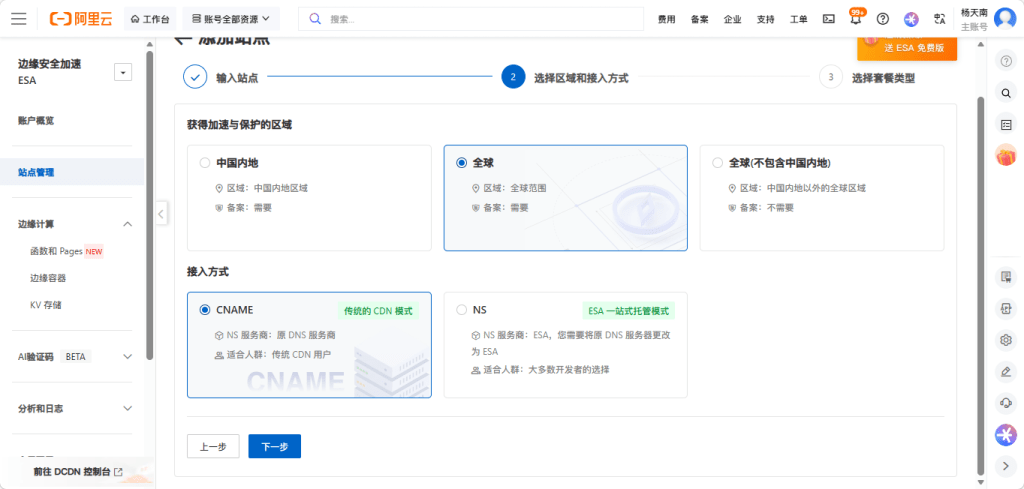Select the 中国内地 region radio
1024x489 pixels.
pyautogui.click(x=205, y=163)
